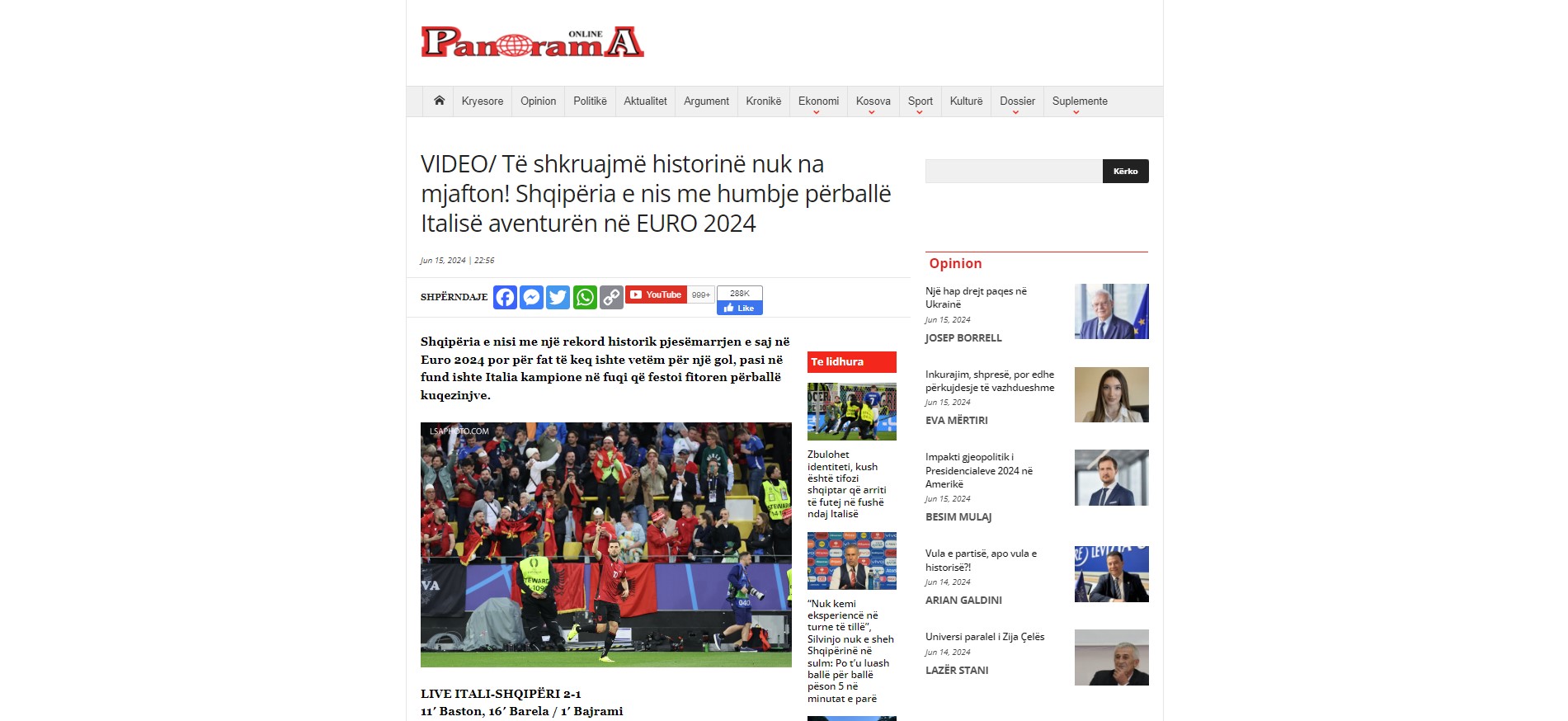Click the YouTube subscribe button

[x=656, y=295]
